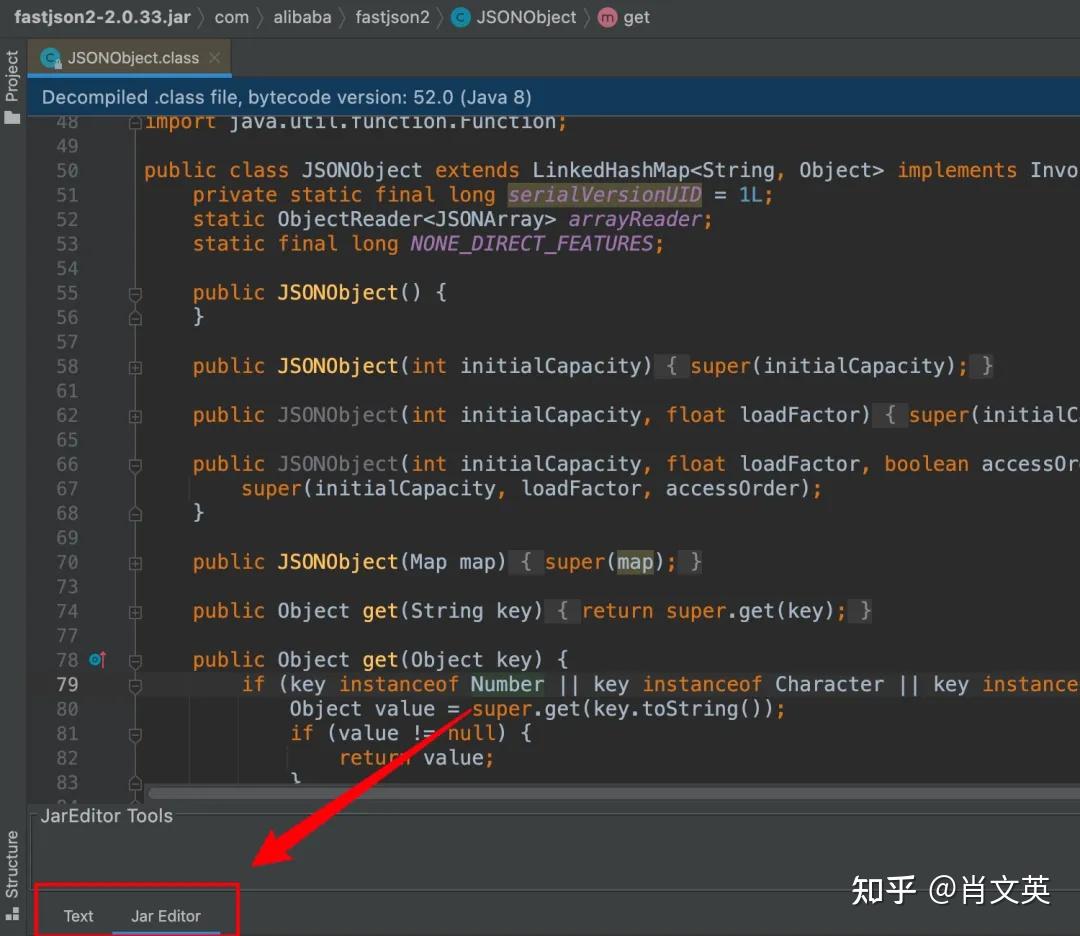Image resolution: width=1080 pixels, height=936 pixels.
Task: Switch to the Jar Editor tab
Action: coord(165,915)
